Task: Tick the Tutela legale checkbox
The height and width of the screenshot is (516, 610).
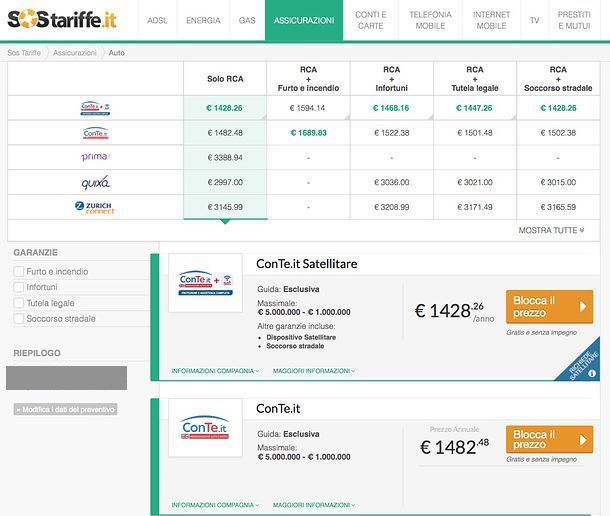Action: click(19, 303)
